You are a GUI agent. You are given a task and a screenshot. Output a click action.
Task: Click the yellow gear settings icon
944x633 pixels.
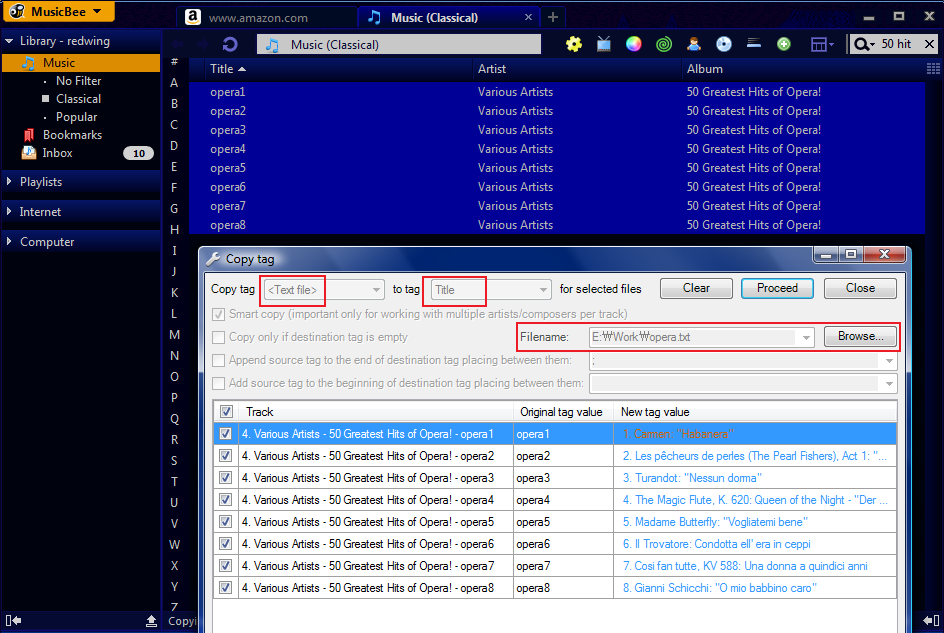click(574, 44)
